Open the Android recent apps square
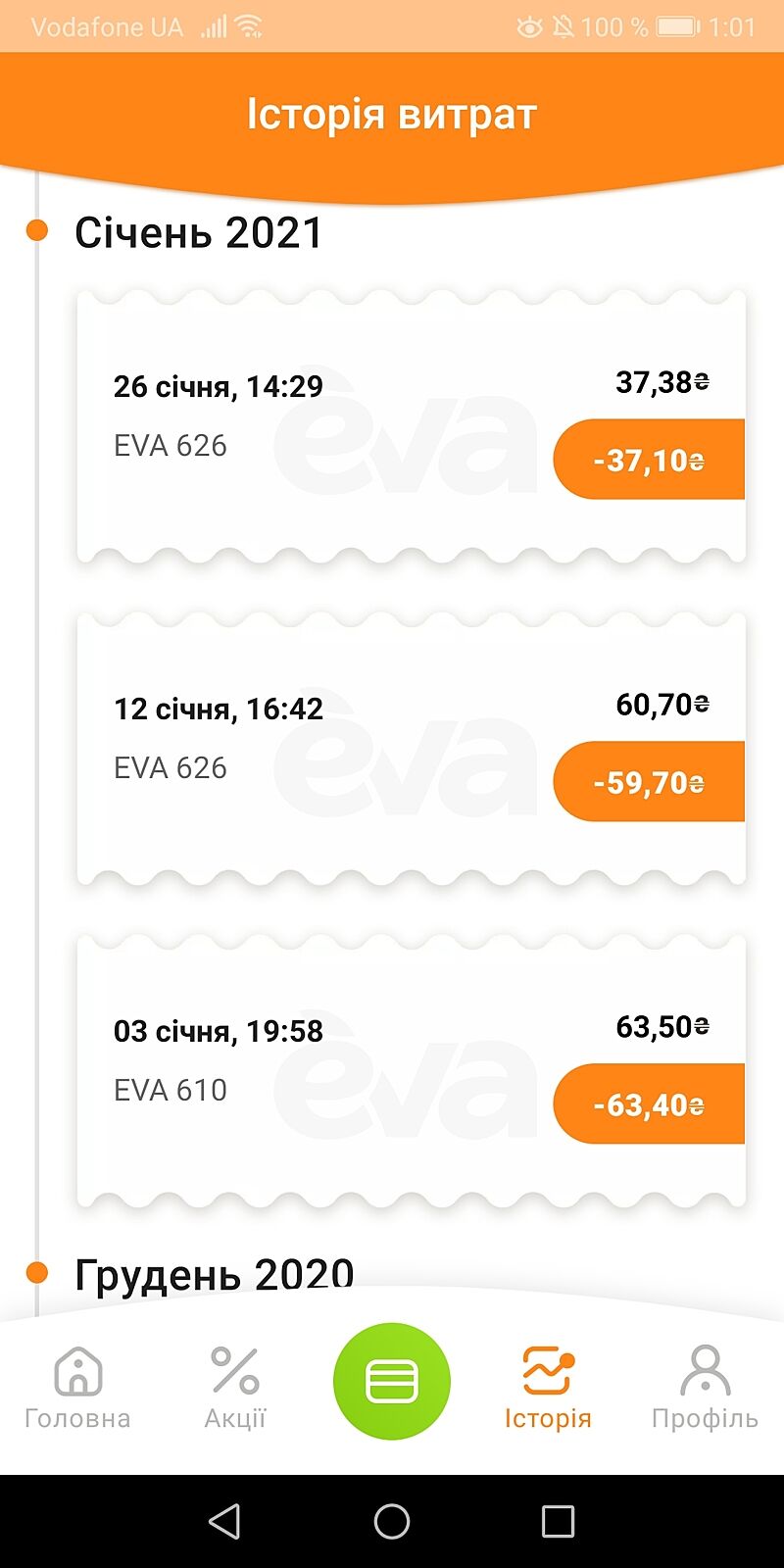Screen dimensions: 784x1568 [558, 1521]
